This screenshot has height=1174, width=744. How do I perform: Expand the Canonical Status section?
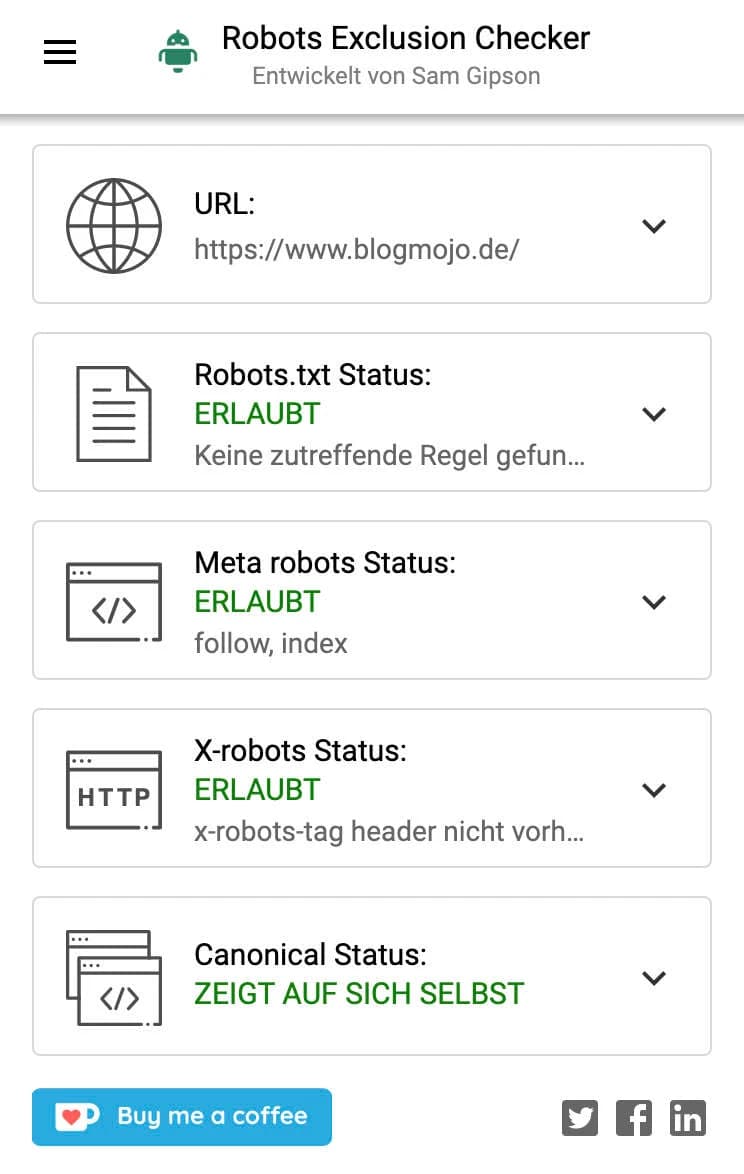click(x=654, y=977)
